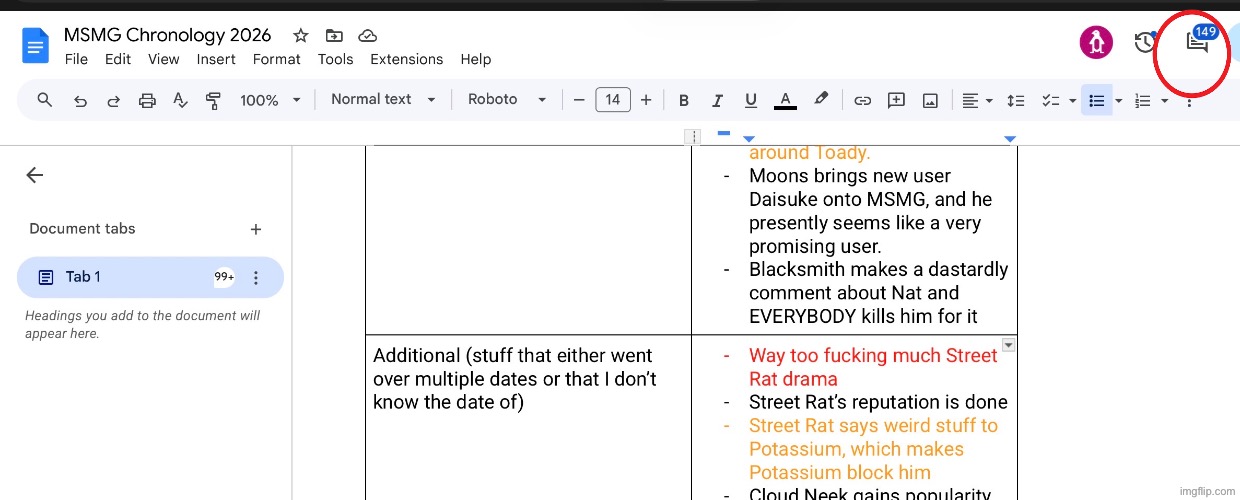Print the document using printer icon
The width and height of the screenshot is (1240, 500).
click(x=147, y=100)
